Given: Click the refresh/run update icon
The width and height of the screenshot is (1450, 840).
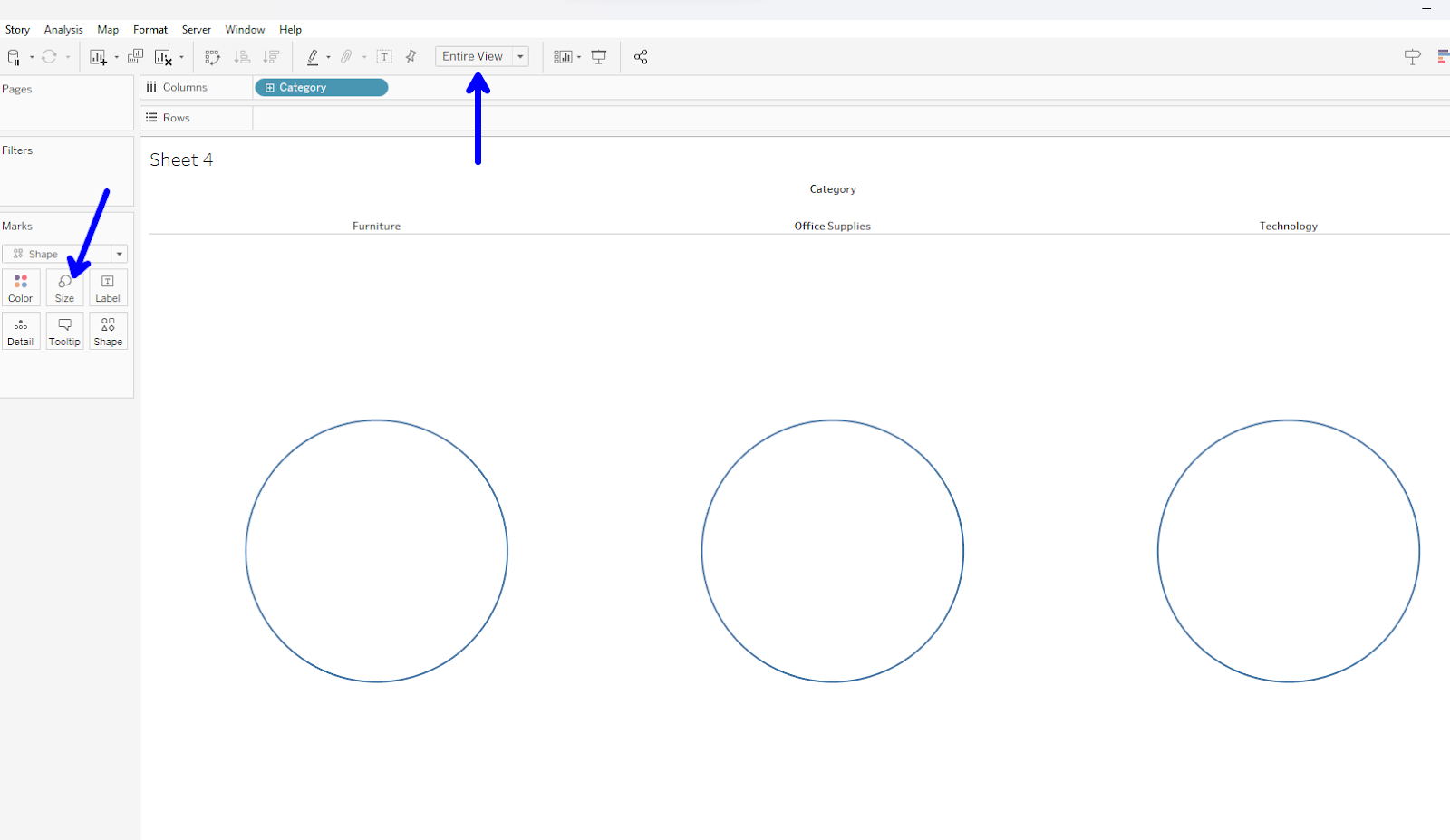Looking at the screenshot, I should [49, 56].
